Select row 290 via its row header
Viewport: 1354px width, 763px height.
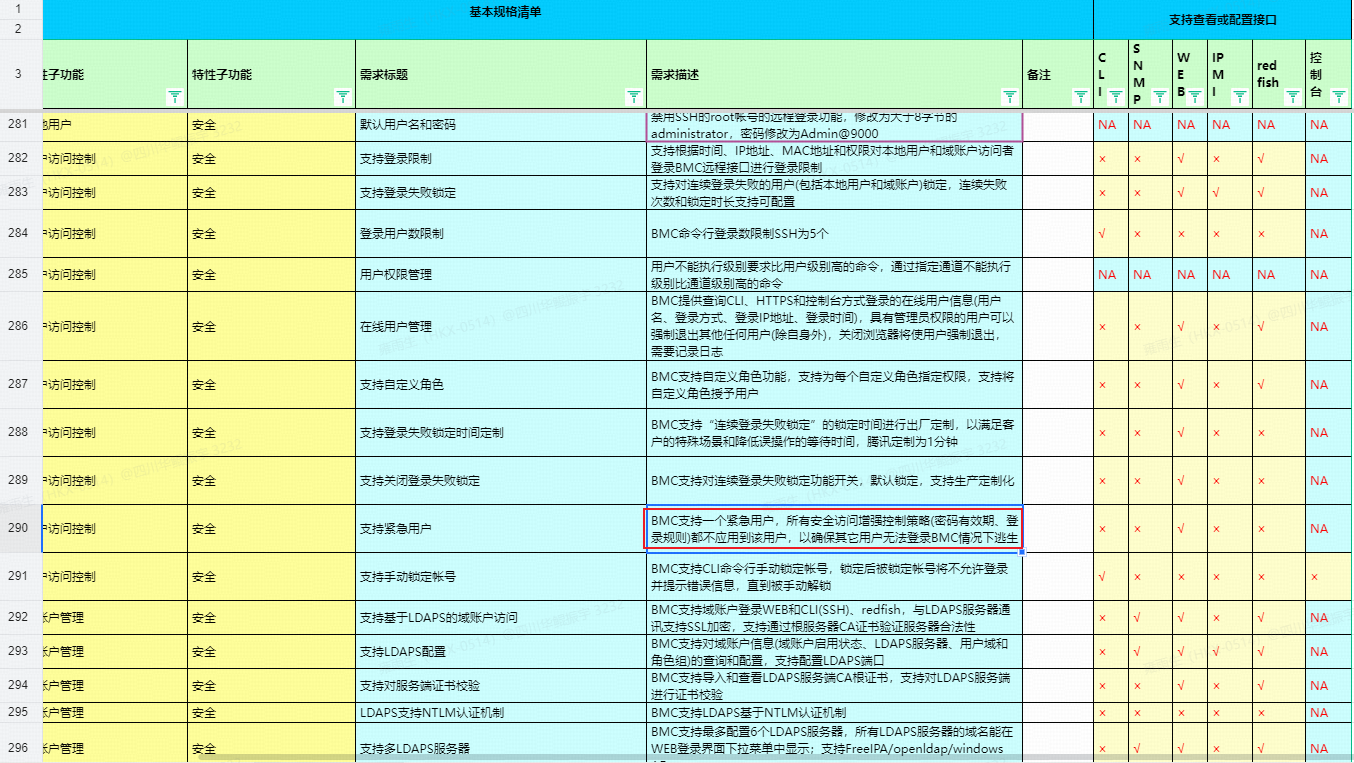(x=20, y=528)
